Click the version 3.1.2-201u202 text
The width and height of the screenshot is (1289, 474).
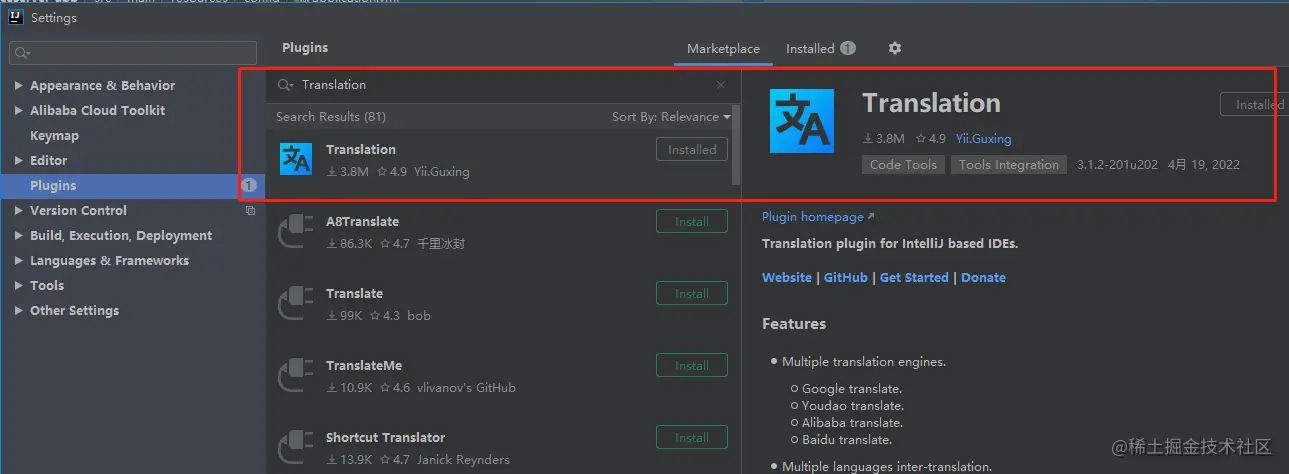1117,165
